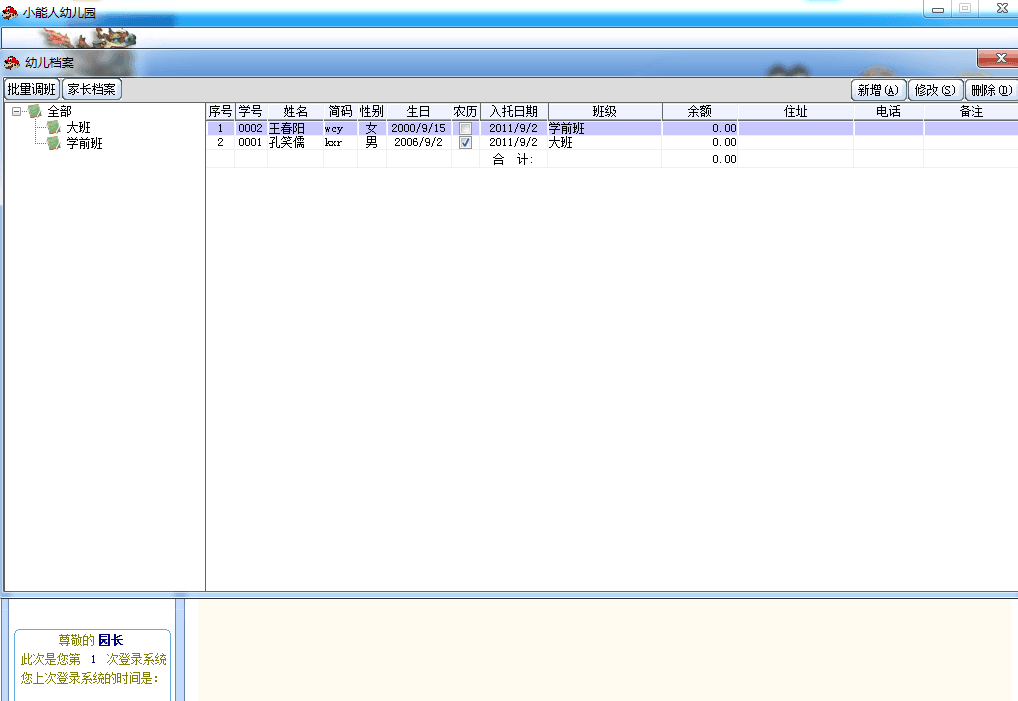Click the 班级 column header

point(604,112)
